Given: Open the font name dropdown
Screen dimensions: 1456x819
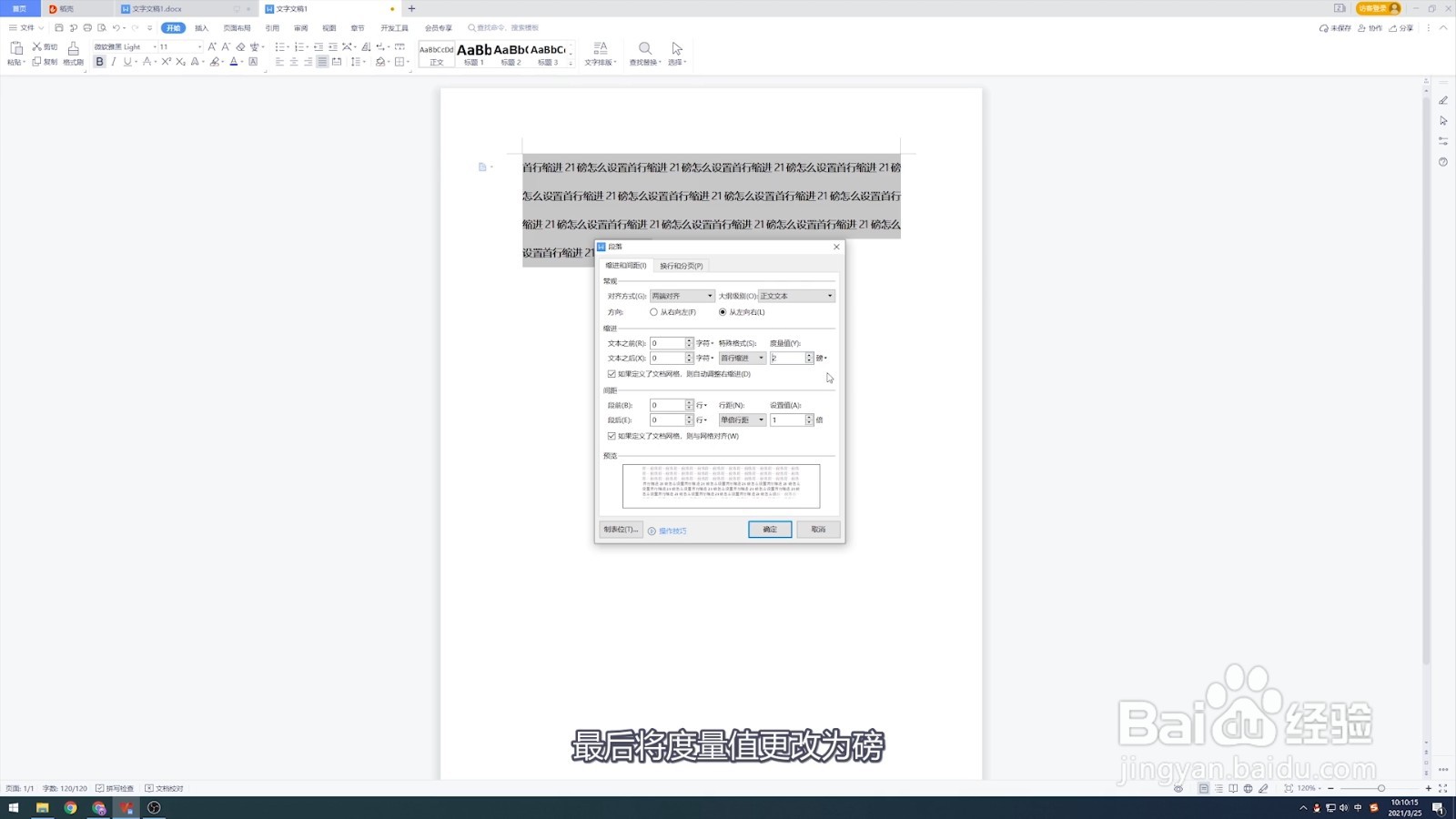Looking at the screenshot, I should (155, 46).
